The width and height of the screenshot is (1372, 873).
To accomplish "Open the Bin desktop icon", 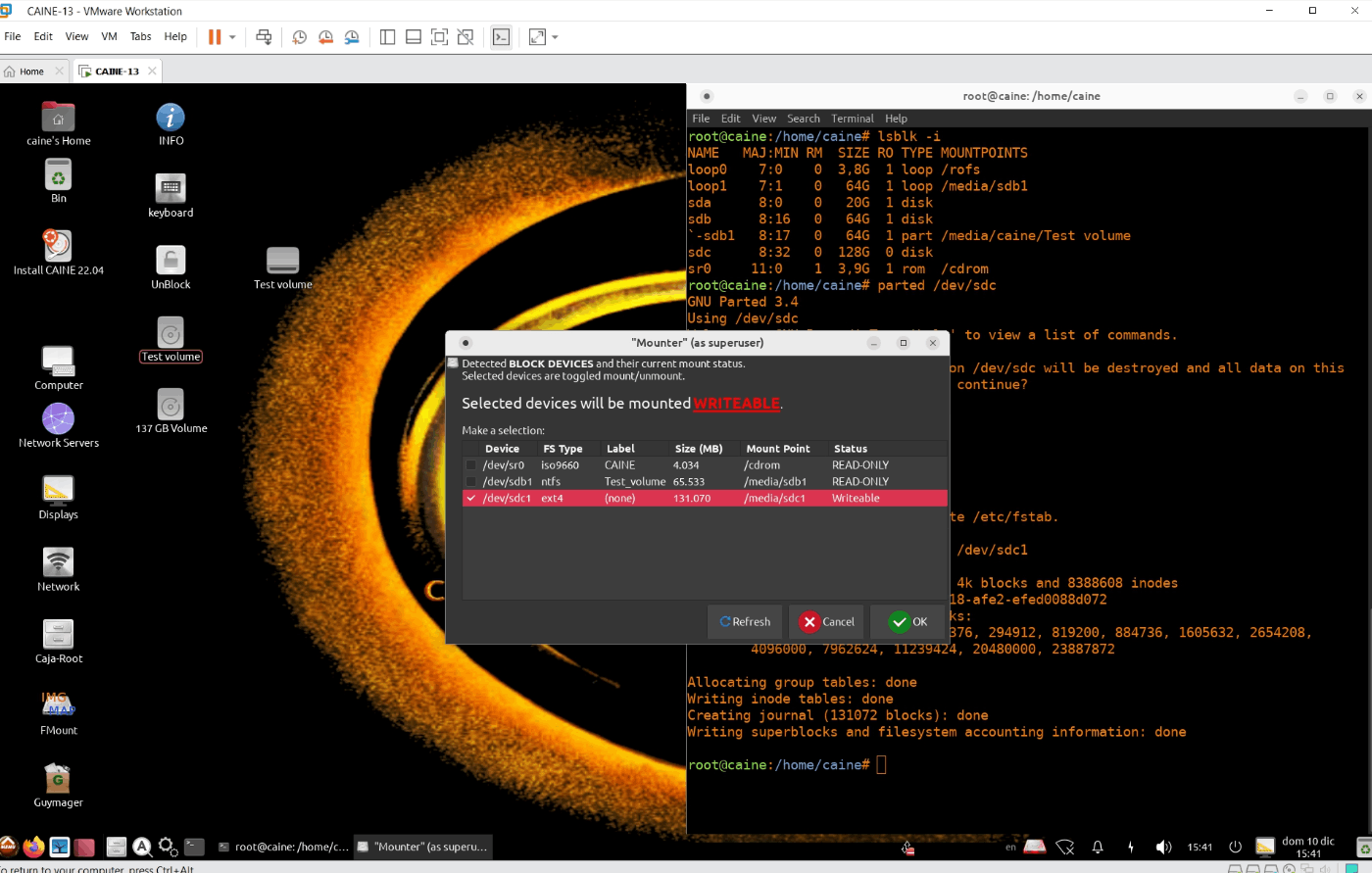I will (58, 181).
